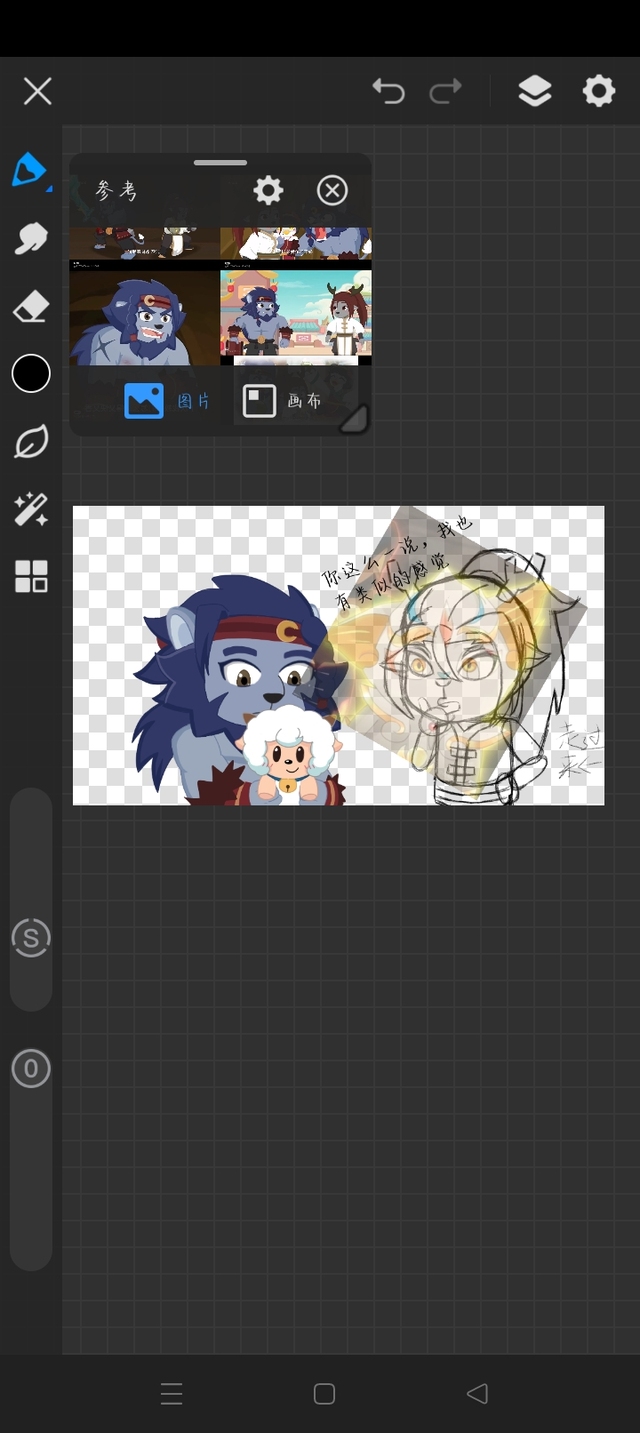
Task: Open the main settings gear
Action: tap(599, 92)
